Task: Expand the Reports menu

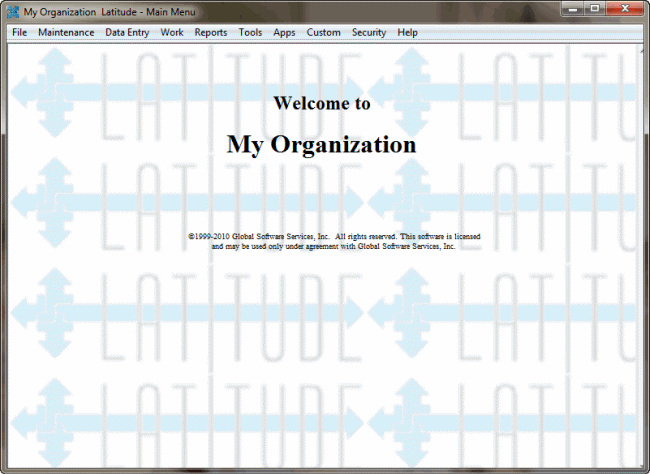Action: 211,32
